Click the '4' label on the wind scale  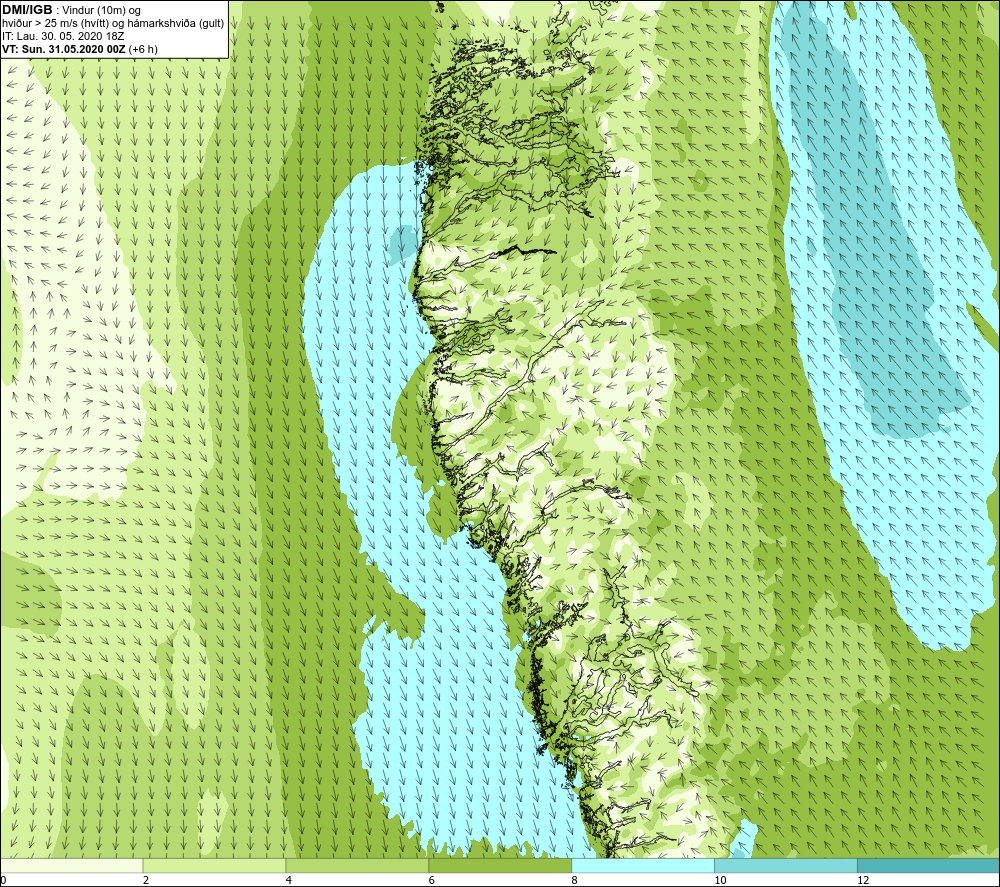tap(289, 881)
